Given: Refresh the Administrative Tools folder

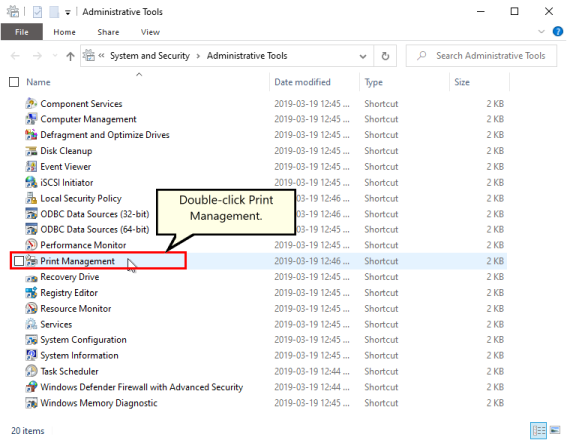Looking at the screenshot, I should tap(385, 56).
